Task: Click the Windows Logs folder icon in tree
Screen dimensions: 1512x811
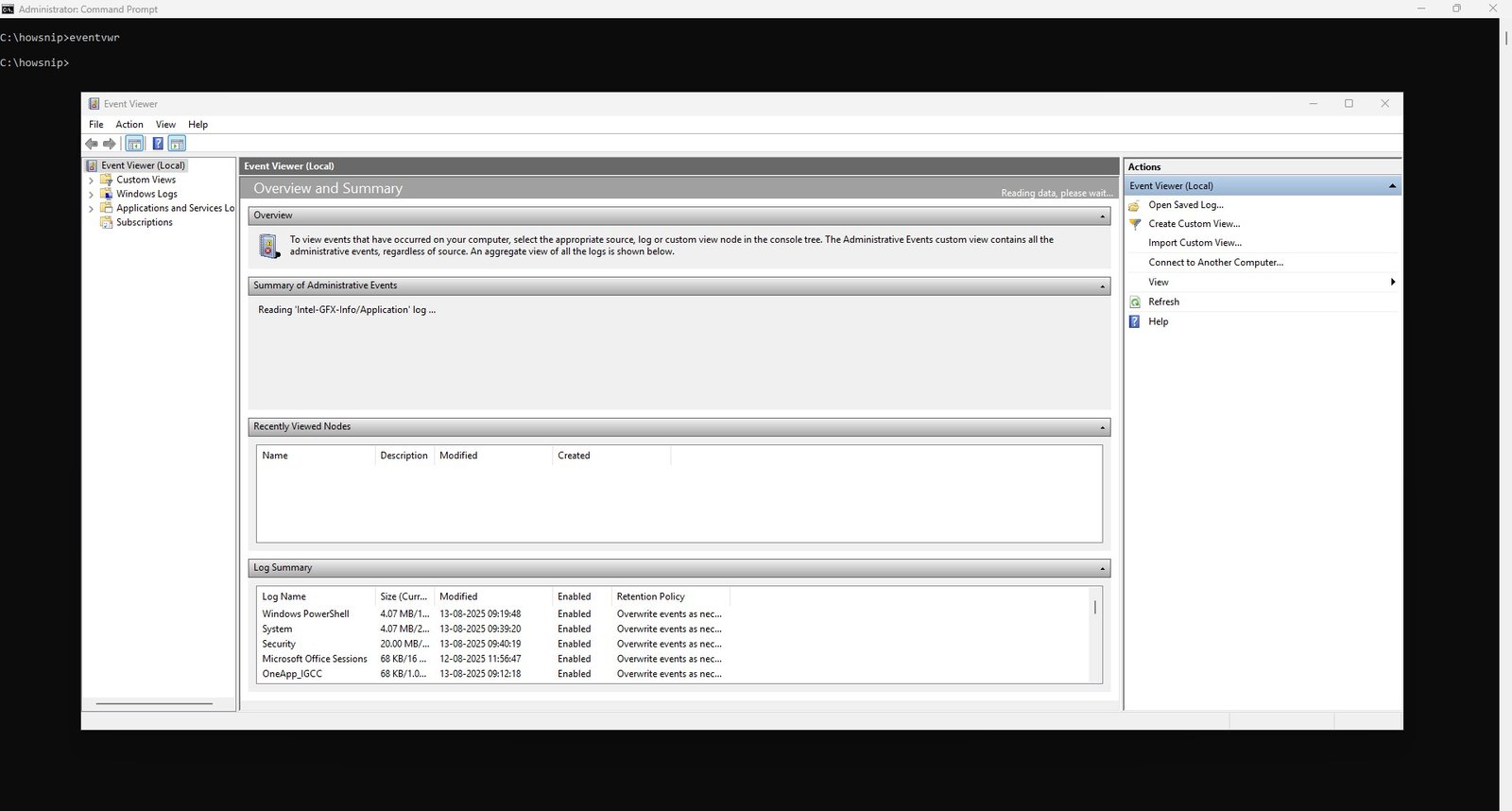Action: click(x=107, y=194)
